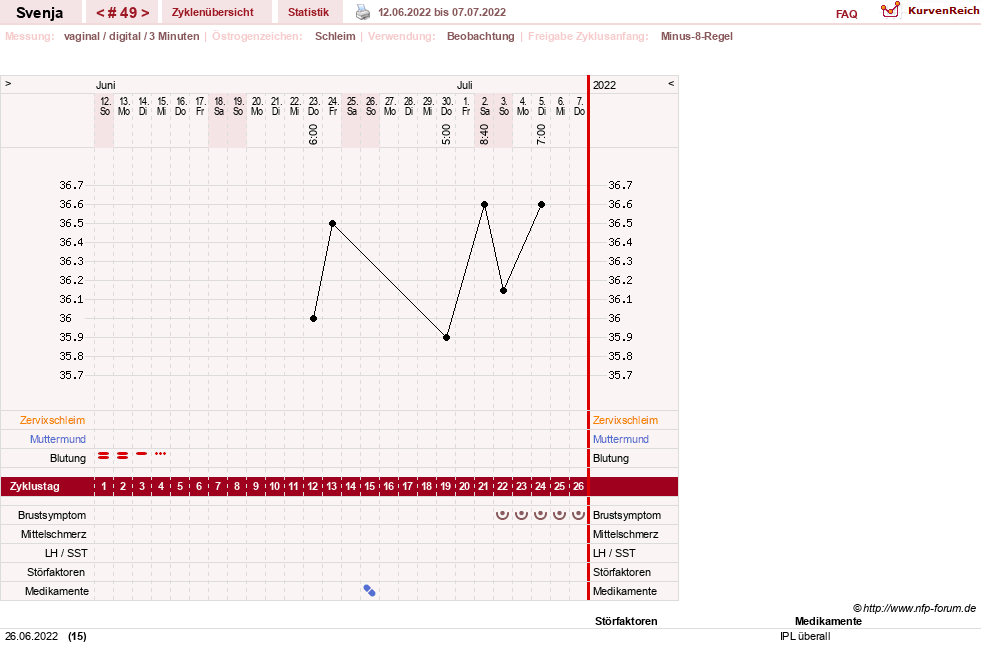Click the bleeding marker on cycle day 3

click(x=142, y=453)
